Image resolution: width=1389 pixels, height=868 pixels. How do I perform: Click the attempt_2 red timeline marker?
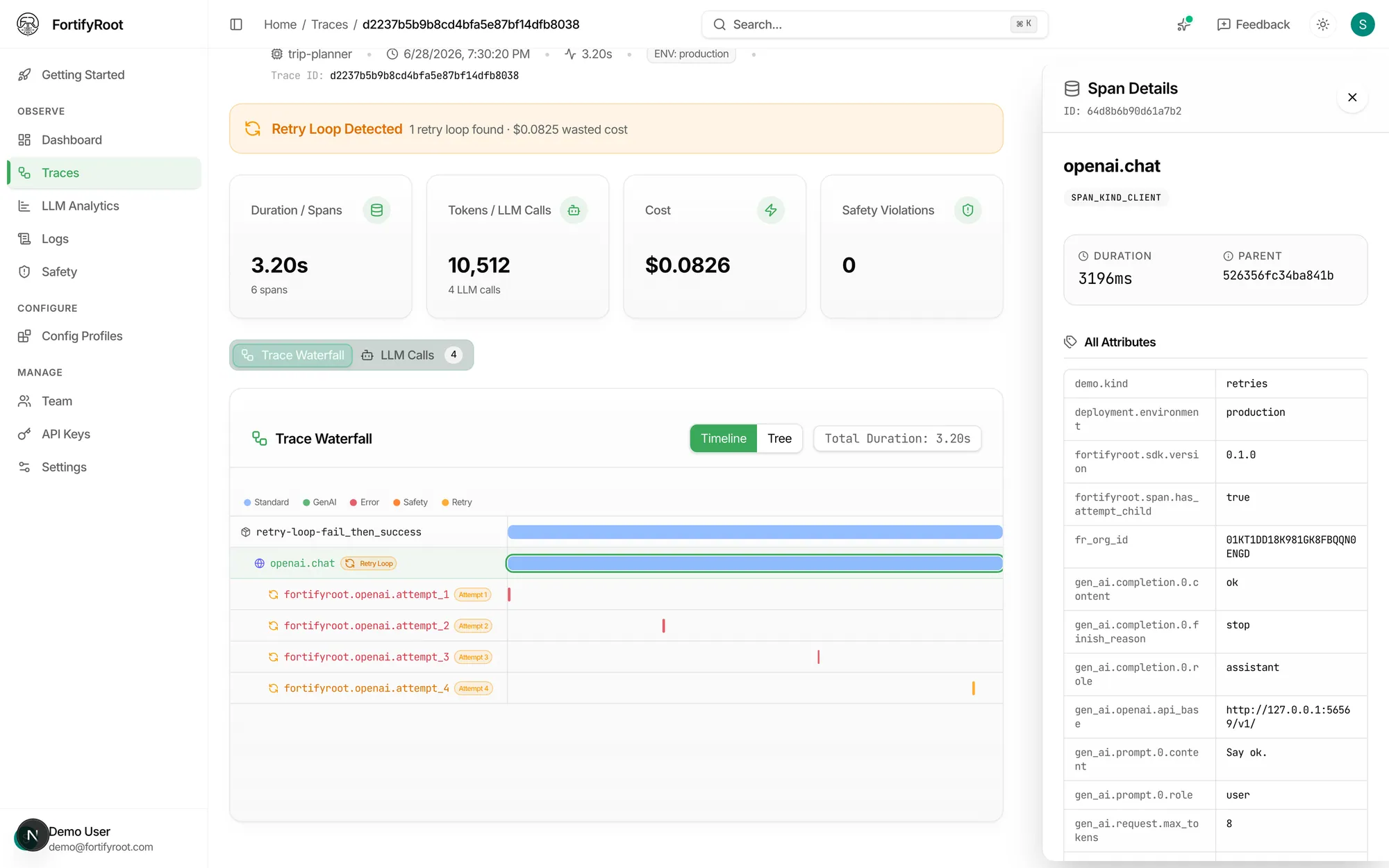[x=663, y=626]
